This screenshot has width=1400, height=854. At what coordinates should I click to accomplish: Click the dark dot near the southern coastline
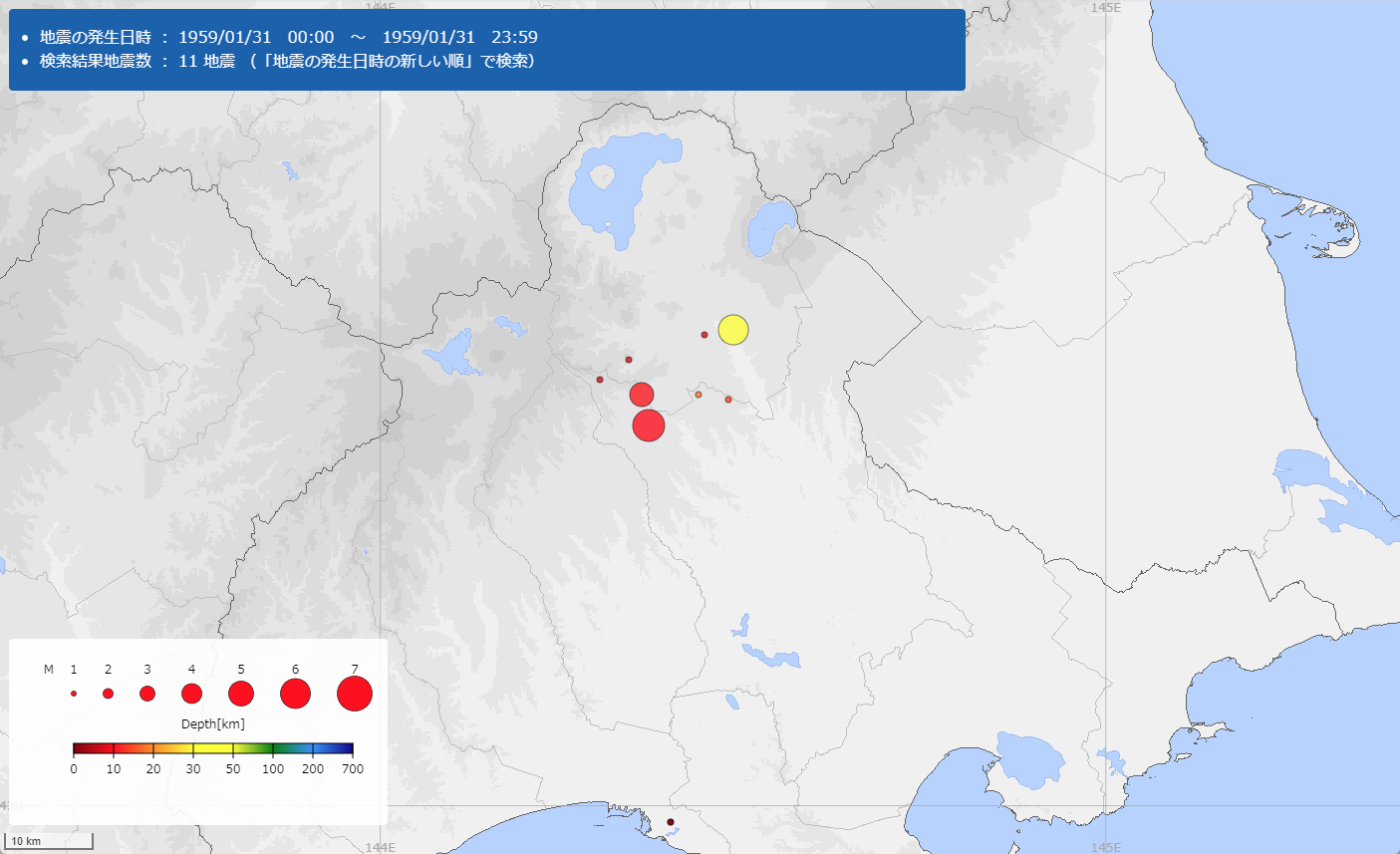[671, 822]
